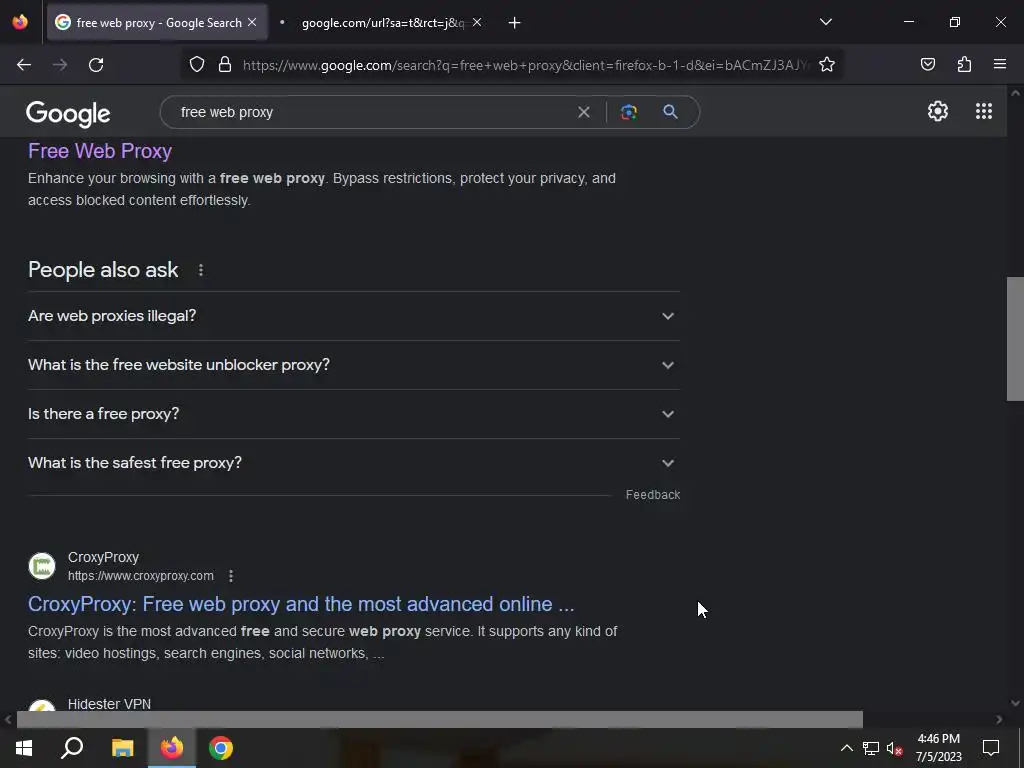Open CroxyProxy: Free web proxy result

pos(301,604)
